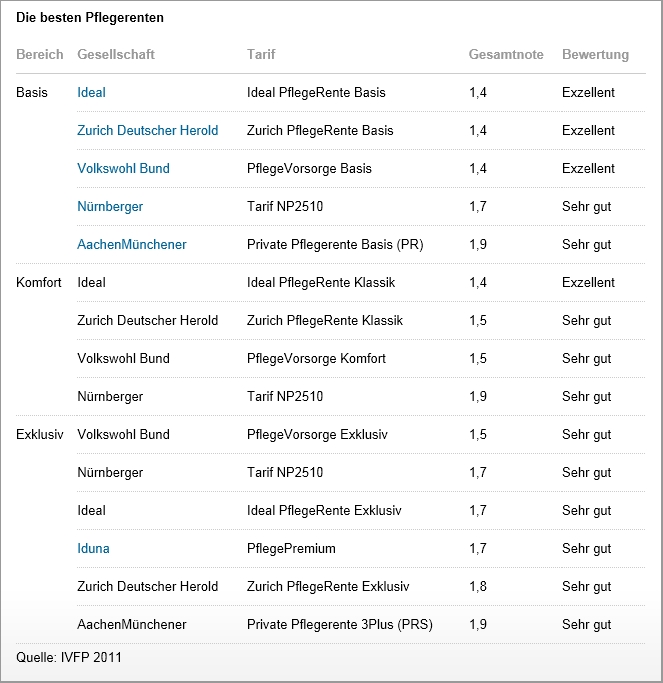Open the Iduna link
Screen dimensions: 663x683
pos(93,548)
